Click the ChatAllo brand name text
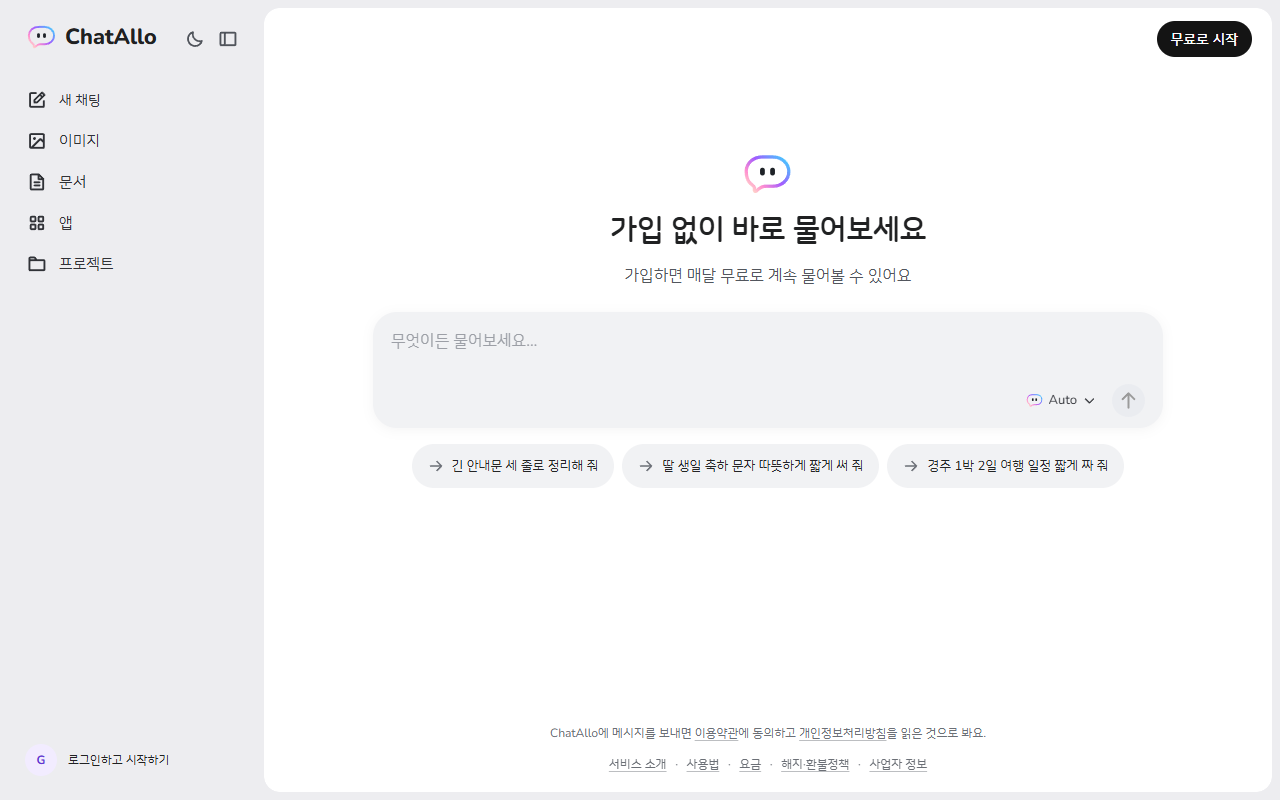The width and height of the screenshot is (1280, 800). coord(111,37)
